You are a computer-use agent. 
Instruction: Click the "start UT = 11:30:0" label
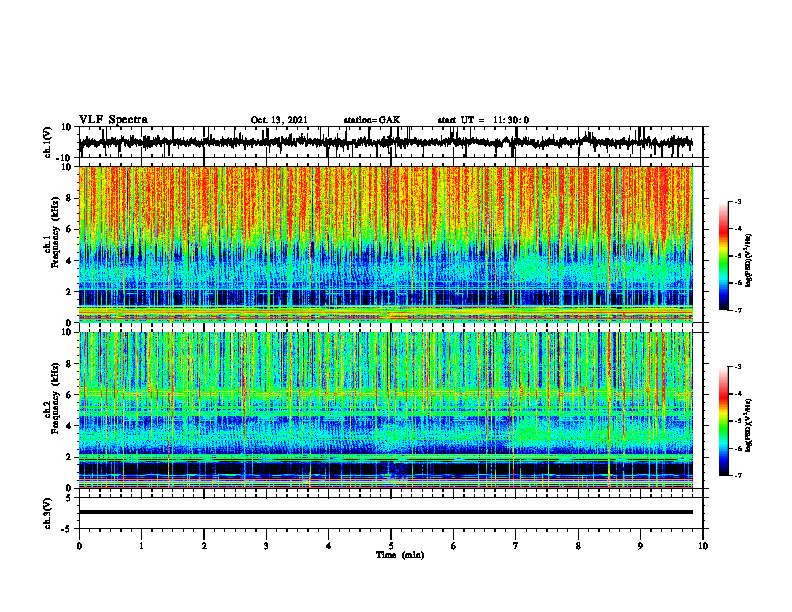483,120
